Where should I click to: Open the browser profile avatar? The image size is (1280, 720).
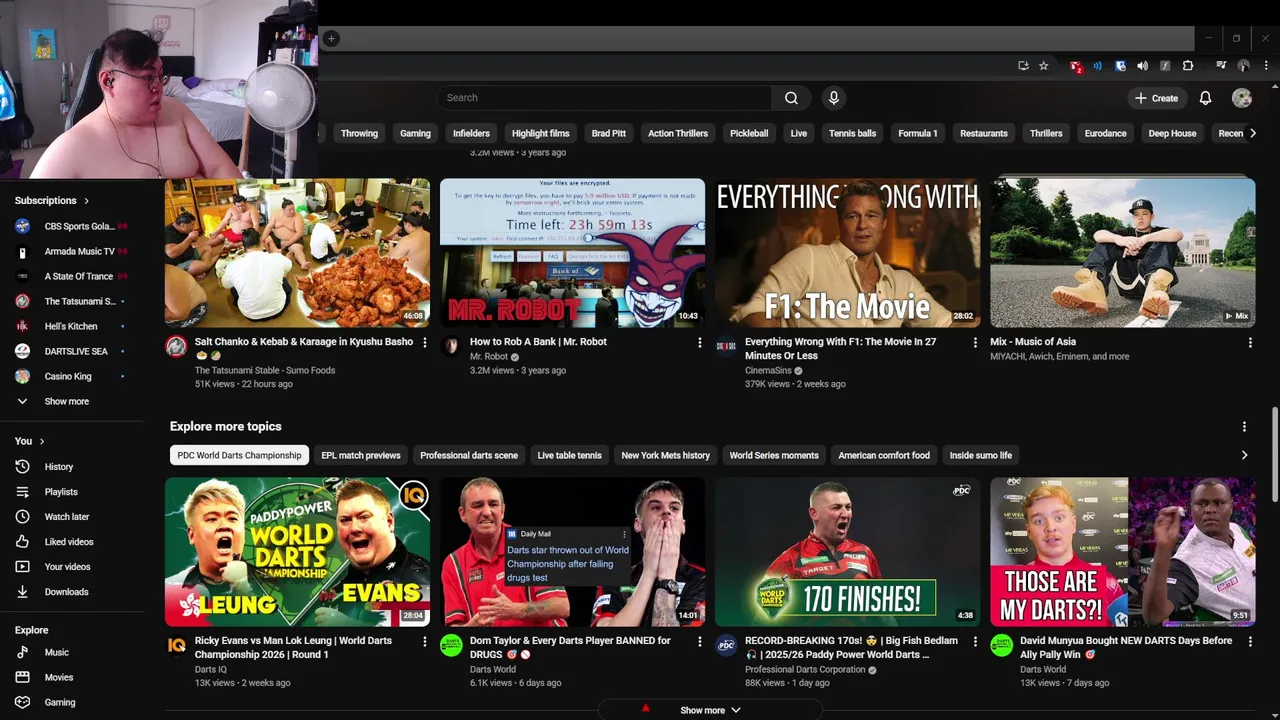tap(1243, 66)
